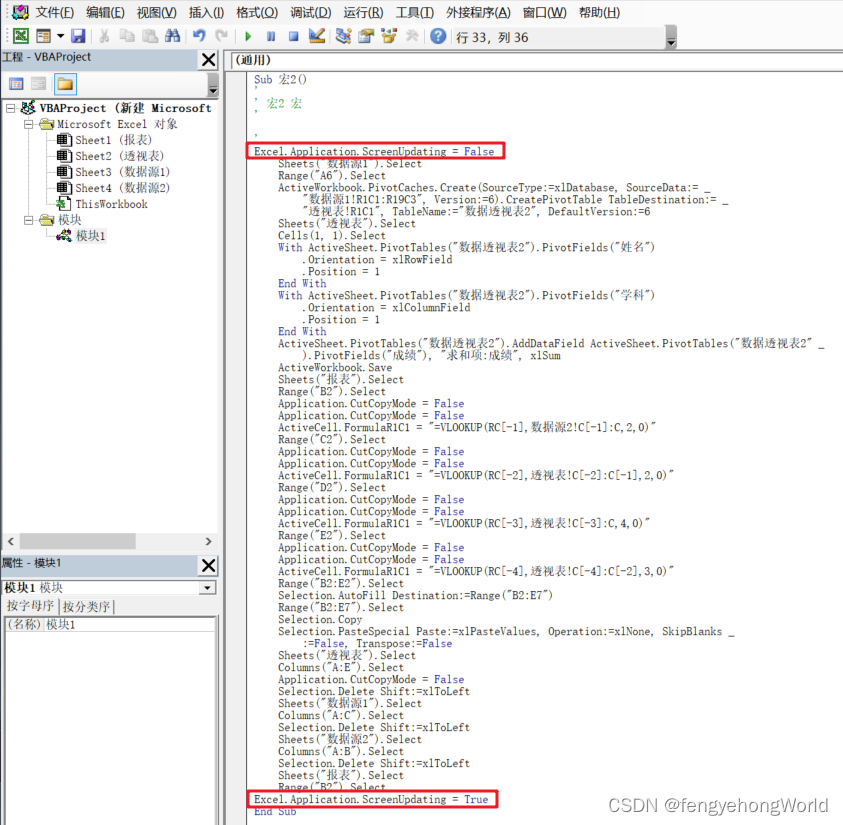Toggle Folders view in project panel

[x=65, y=84]
